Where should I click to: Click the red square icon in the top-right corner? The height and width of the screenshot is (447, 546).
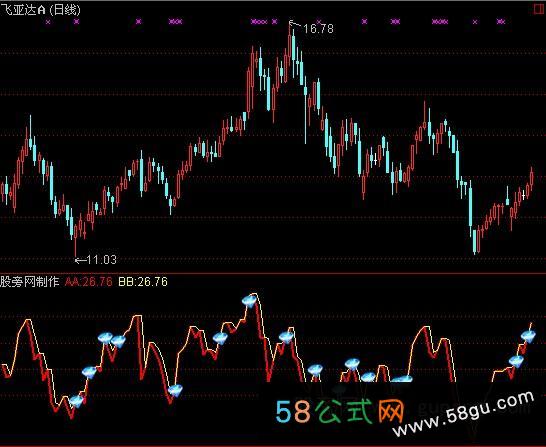[x=540, y=9]
